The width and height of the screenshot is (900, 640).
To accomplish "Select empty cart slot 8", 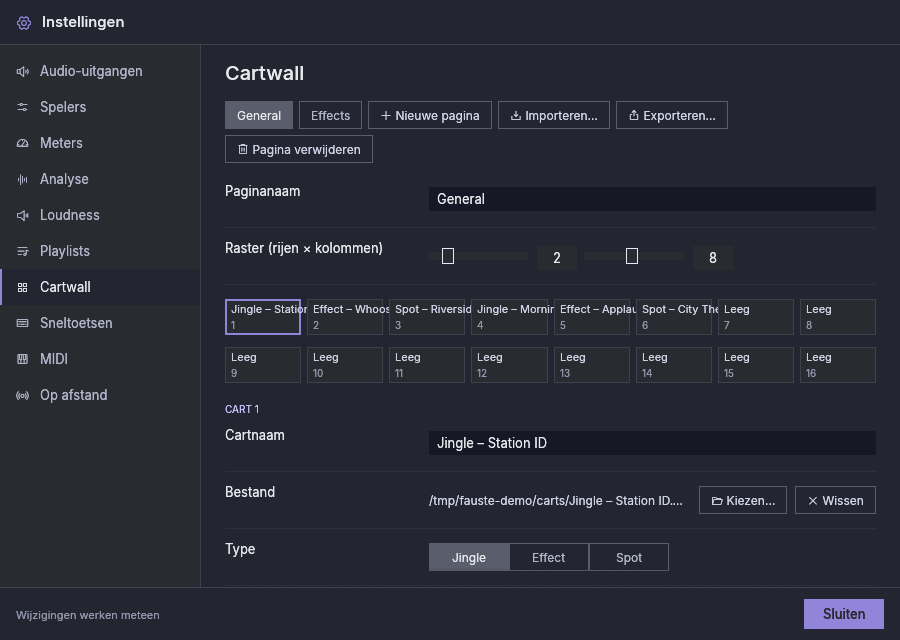I will [x=838, y=317].
